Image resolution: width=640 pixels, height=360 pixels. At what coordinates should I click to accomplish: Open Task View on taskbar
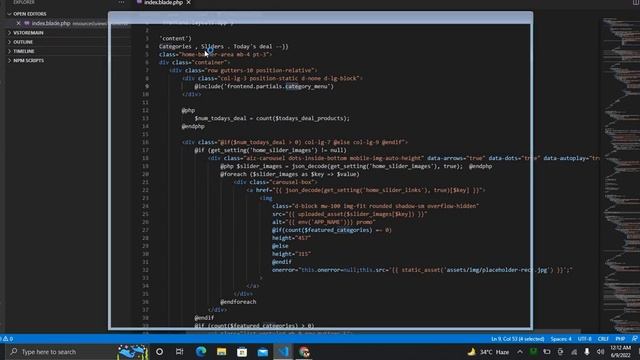[x=180, y=351]
